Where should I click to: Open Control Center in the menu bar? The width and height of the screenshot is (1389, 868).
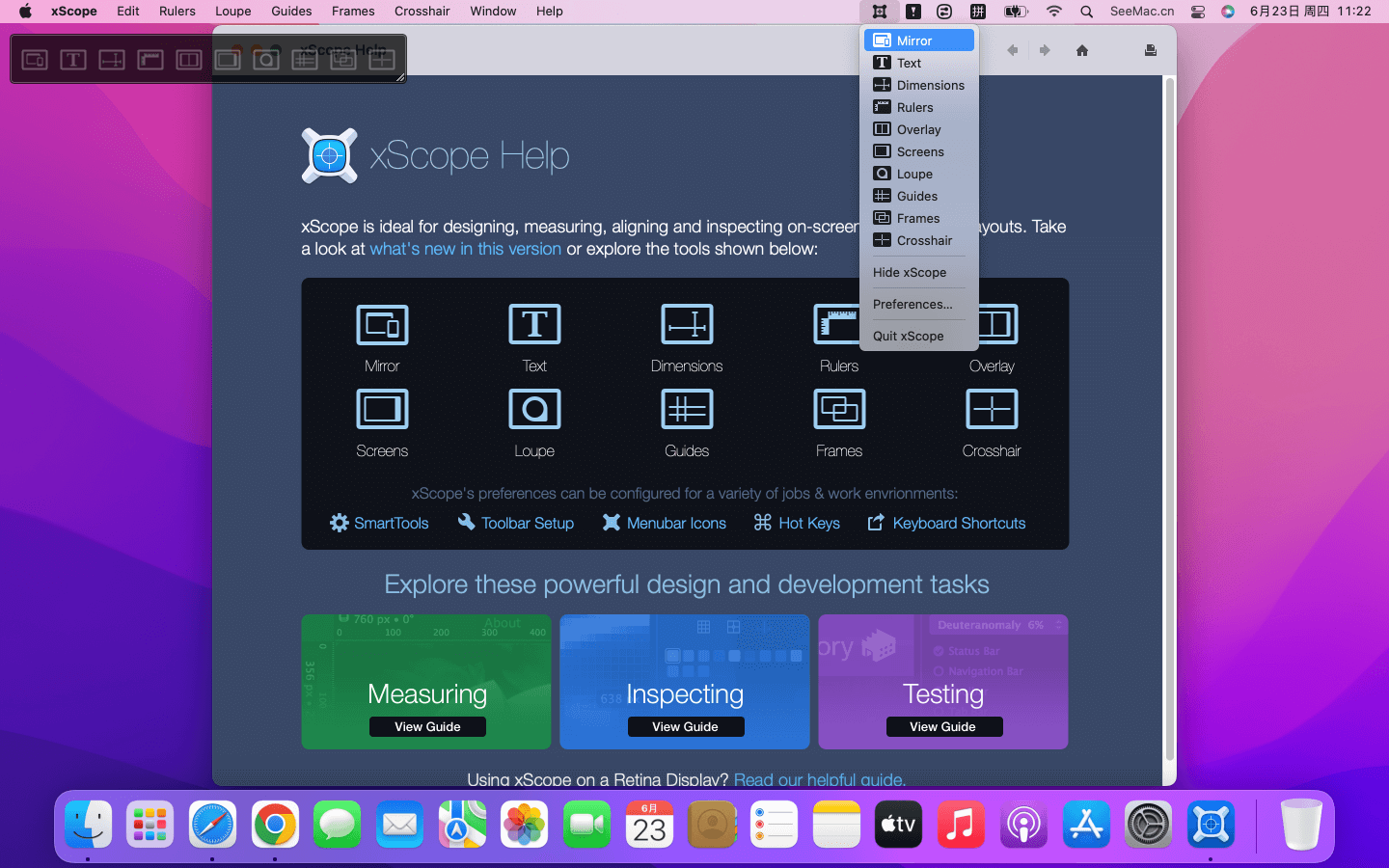[x=1198, y=12]
